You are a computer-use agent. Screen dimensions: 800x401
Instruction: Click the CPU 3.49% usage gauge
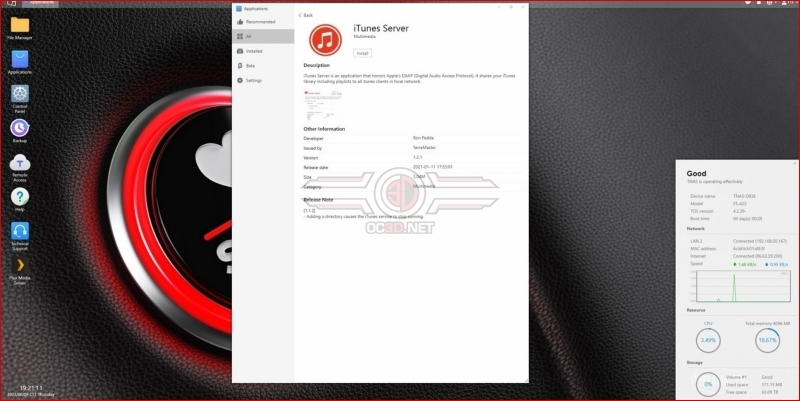(708, 340)
